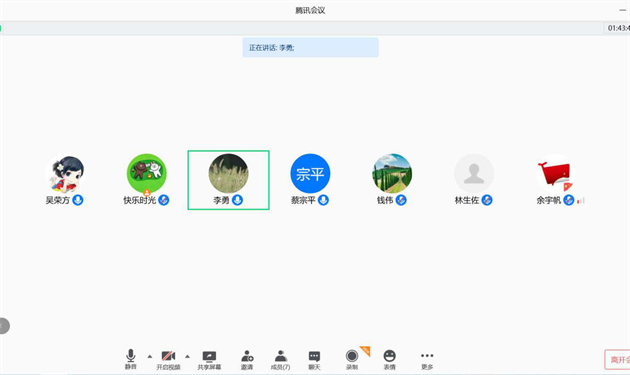Click 余宇帆's network signal bars
The image size is (630, 375).
tap(581, 200)
